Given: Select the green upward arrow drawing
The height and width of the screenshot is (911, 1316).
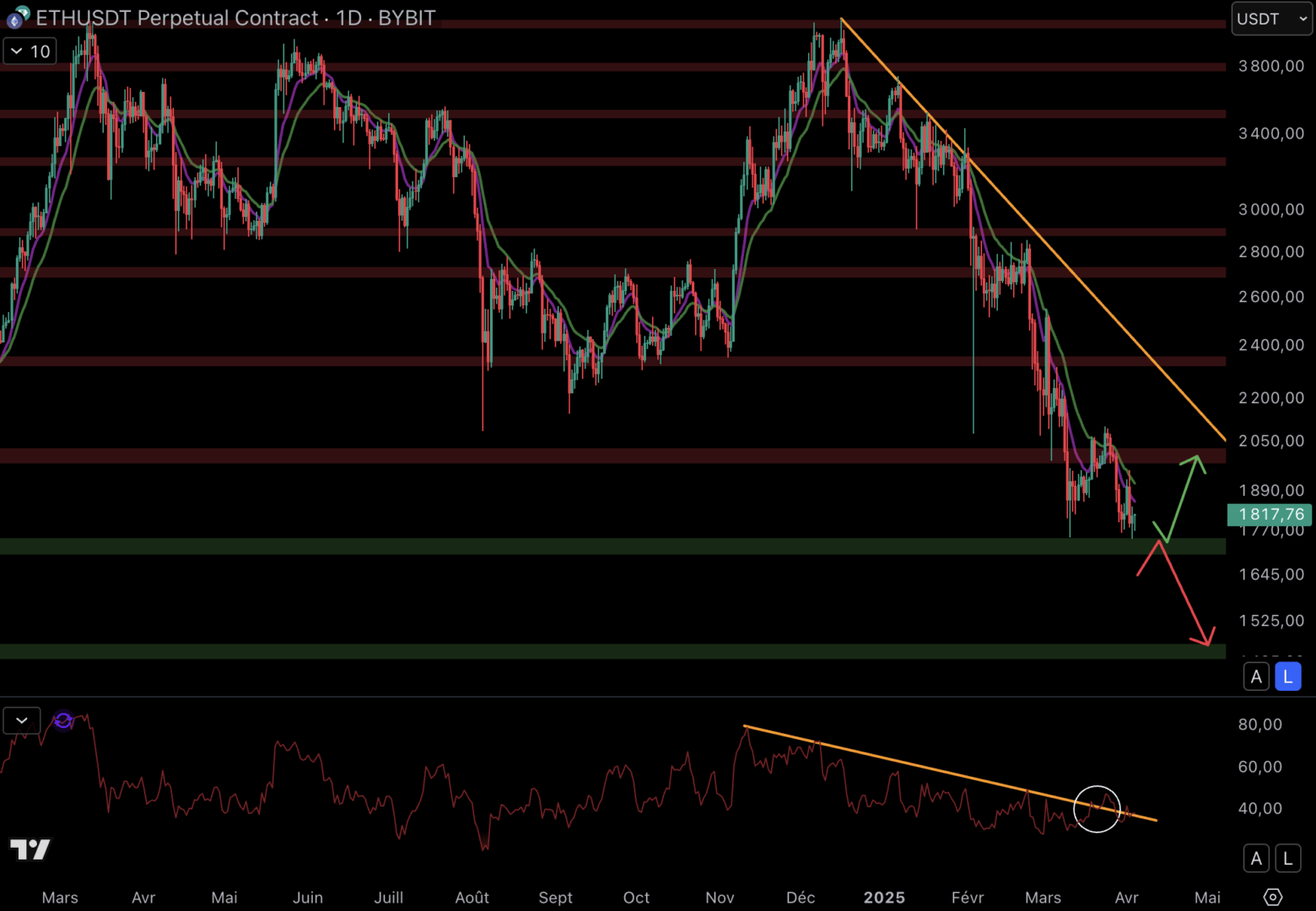Looking at the screenshot, I should [1183, 496].
